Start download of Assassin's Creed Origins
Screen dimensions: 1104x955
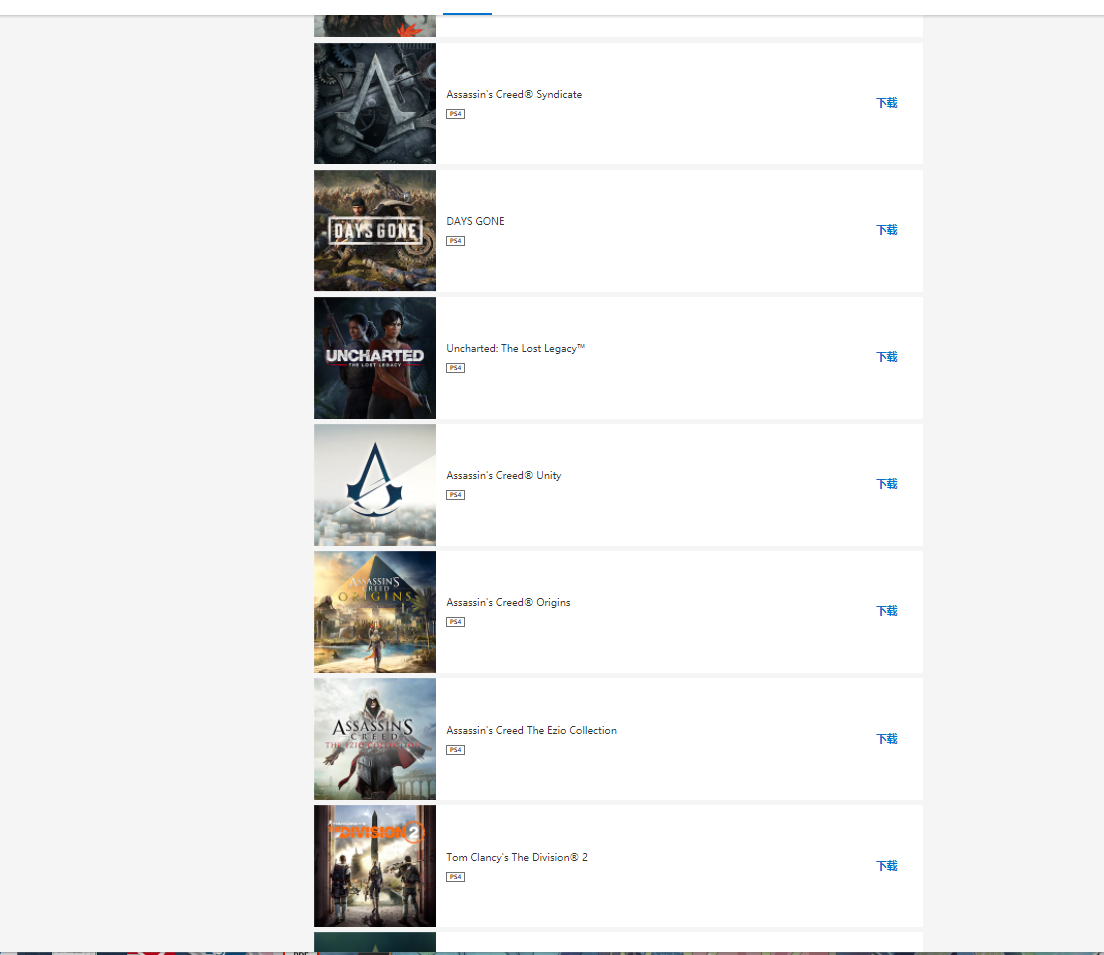coord(887,611)
